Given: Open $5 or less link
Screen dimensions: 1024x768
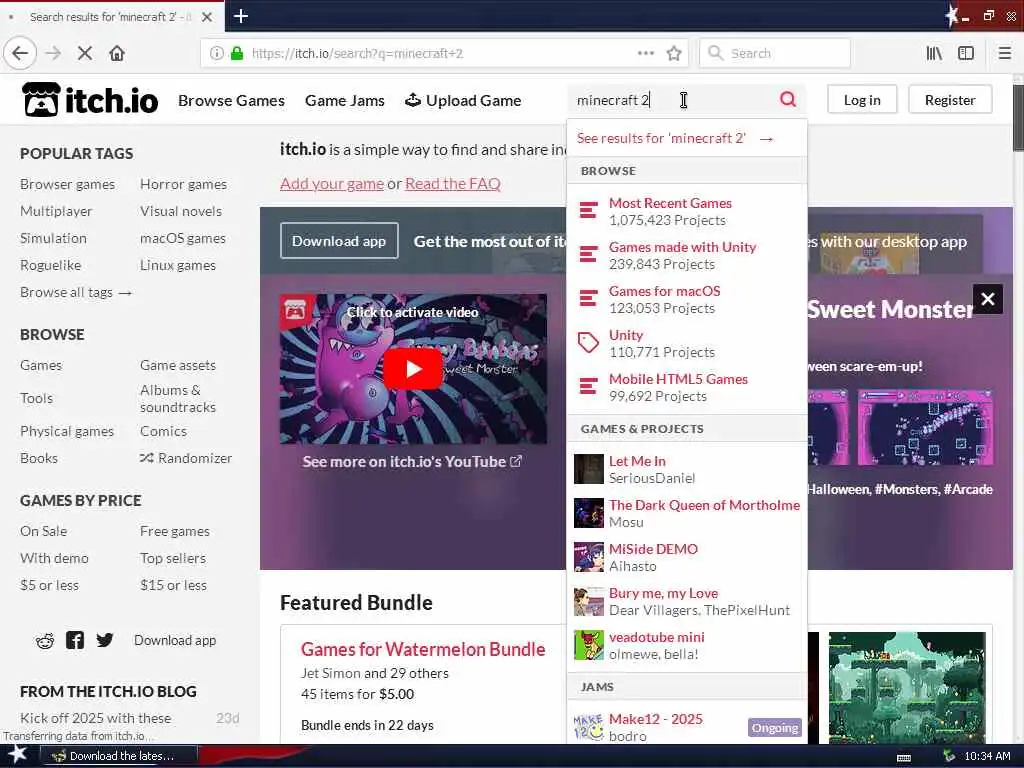Looking at the screenshot, I should point(49,585).
